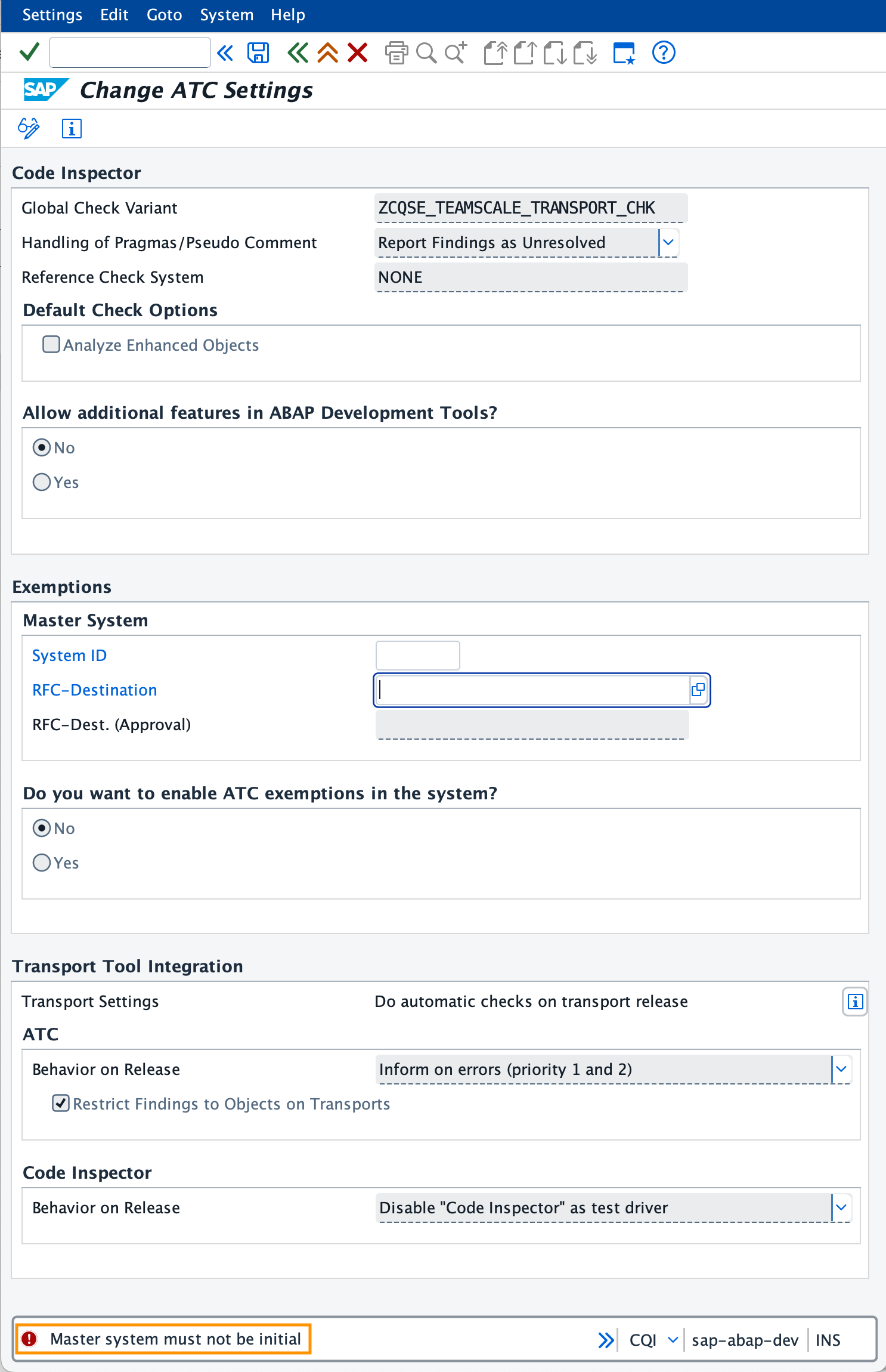Select Yes to enable ATC exemptions
This screenshot has height=1372, width=886.
pyautogui.click(x=42, y=863)
